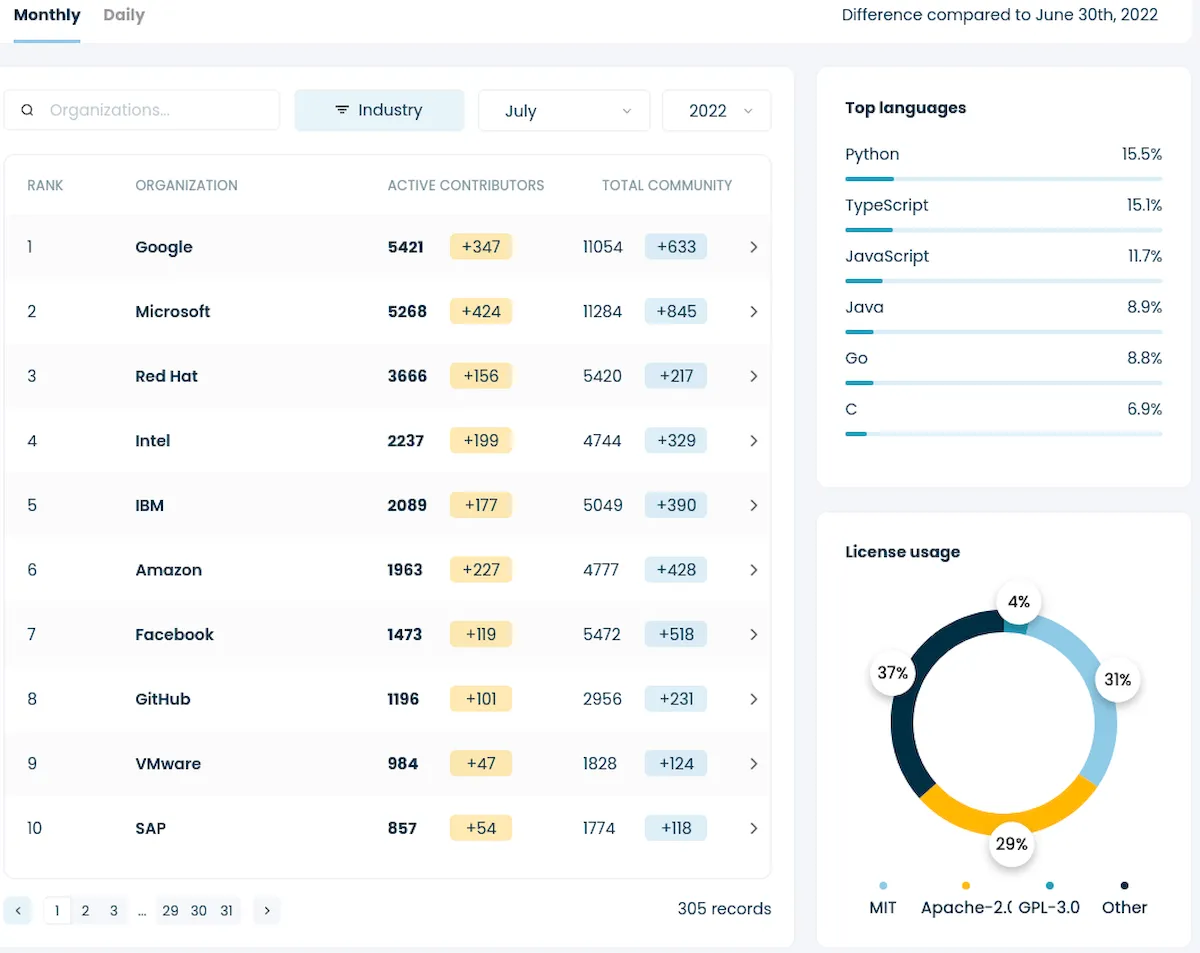Click the 305 records count
Screen dimensions: 1200x953
pyautogui.click(x=724, y=909)
